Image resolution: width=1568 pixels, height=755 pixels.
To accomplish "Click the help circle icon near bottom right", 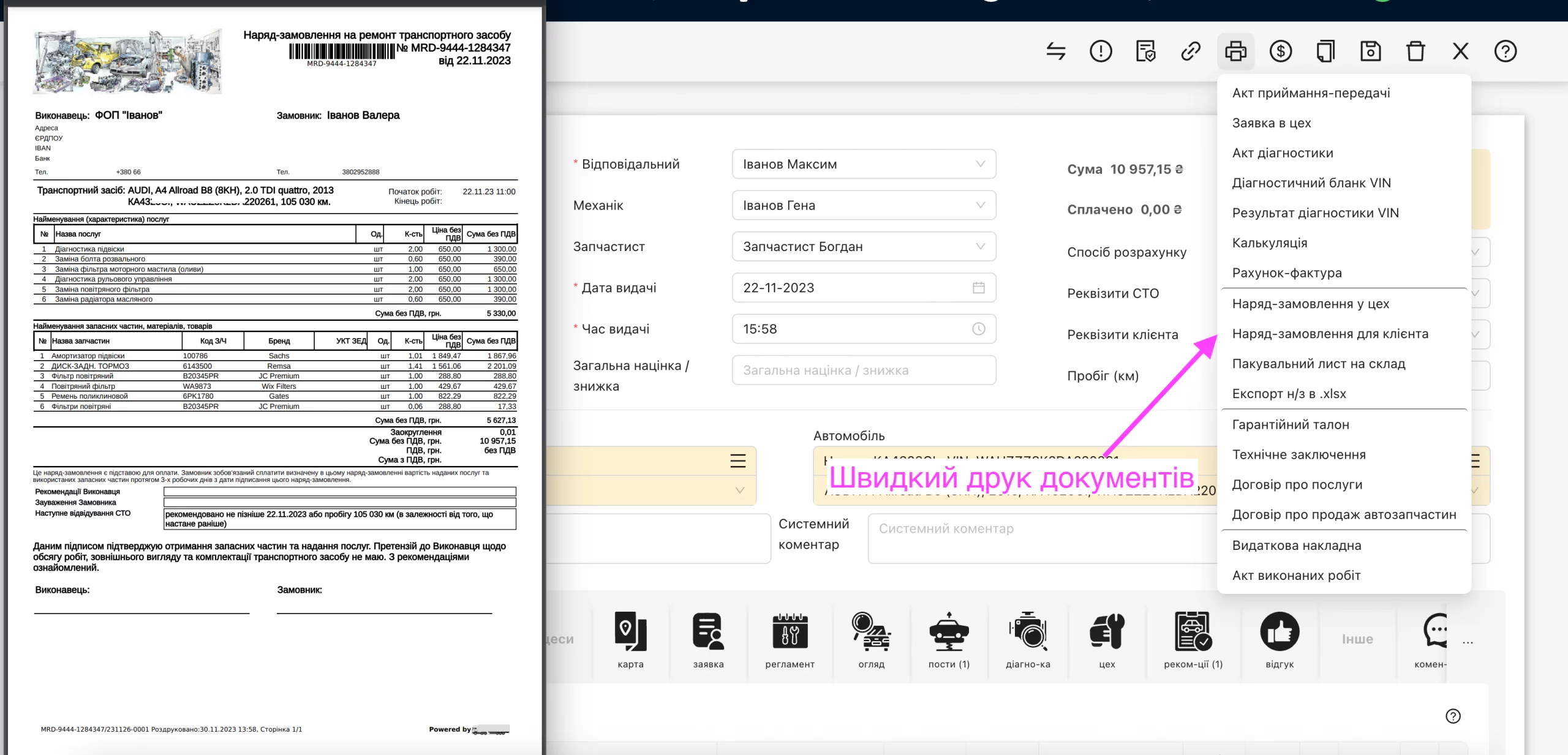I will click(x=1453, y=716).
